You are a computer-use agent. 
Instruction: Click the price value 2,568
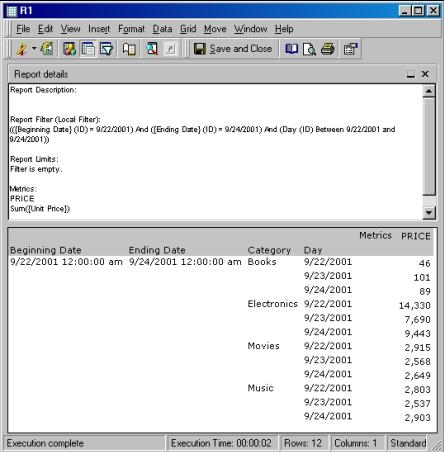(418, 362)
